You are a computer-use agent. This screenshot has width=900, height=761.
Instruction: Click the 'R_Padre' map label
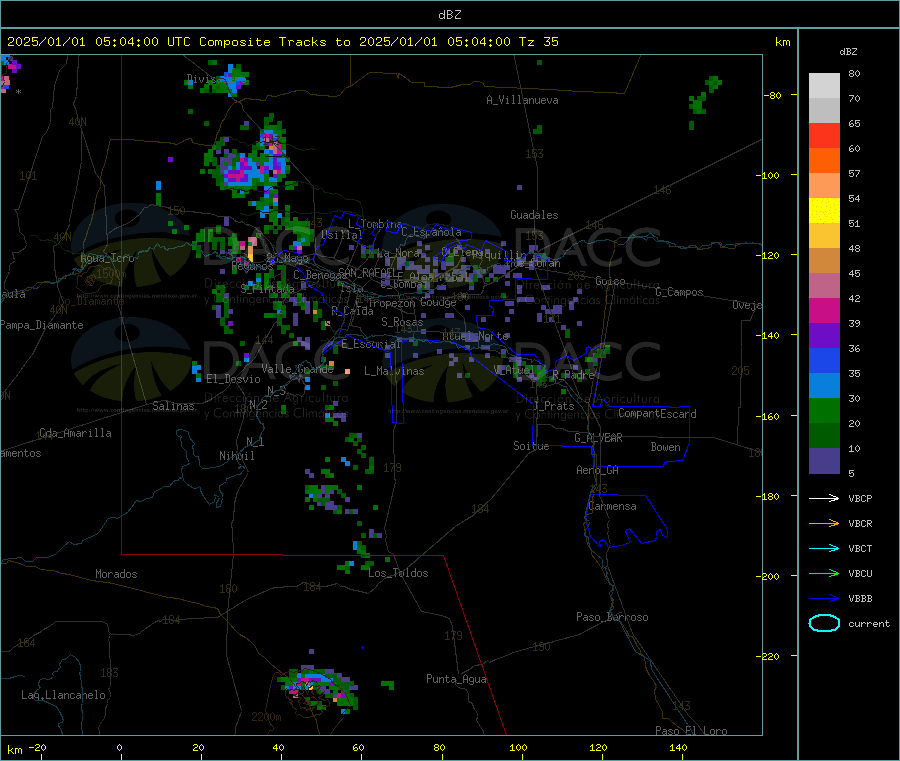(x=573, y=375)
